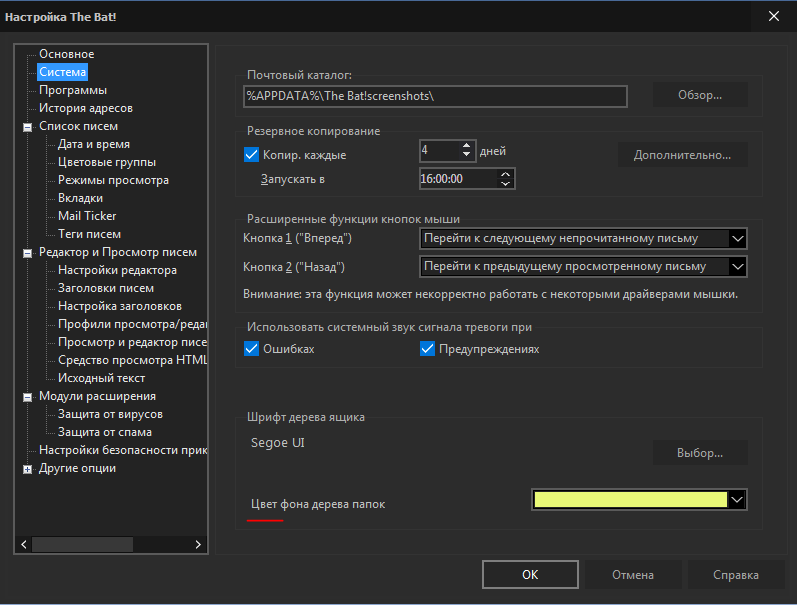Decrease backup days with down arrow
This screenshot has width=797, height=606.
[467, 155]
